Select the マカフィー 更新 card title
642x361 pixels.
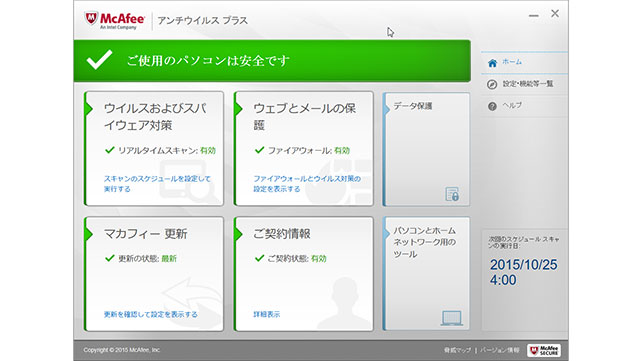tap(145, 234)
